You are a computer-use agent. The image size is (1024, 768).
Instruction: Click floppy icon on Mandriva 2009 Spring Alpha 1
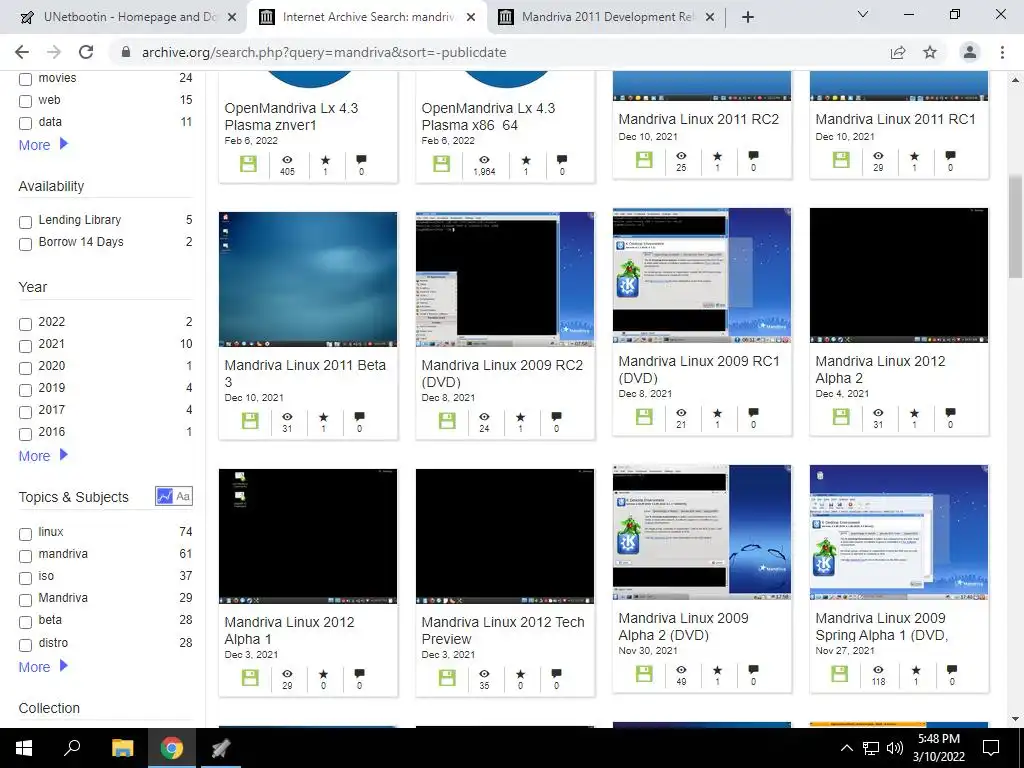840,673
